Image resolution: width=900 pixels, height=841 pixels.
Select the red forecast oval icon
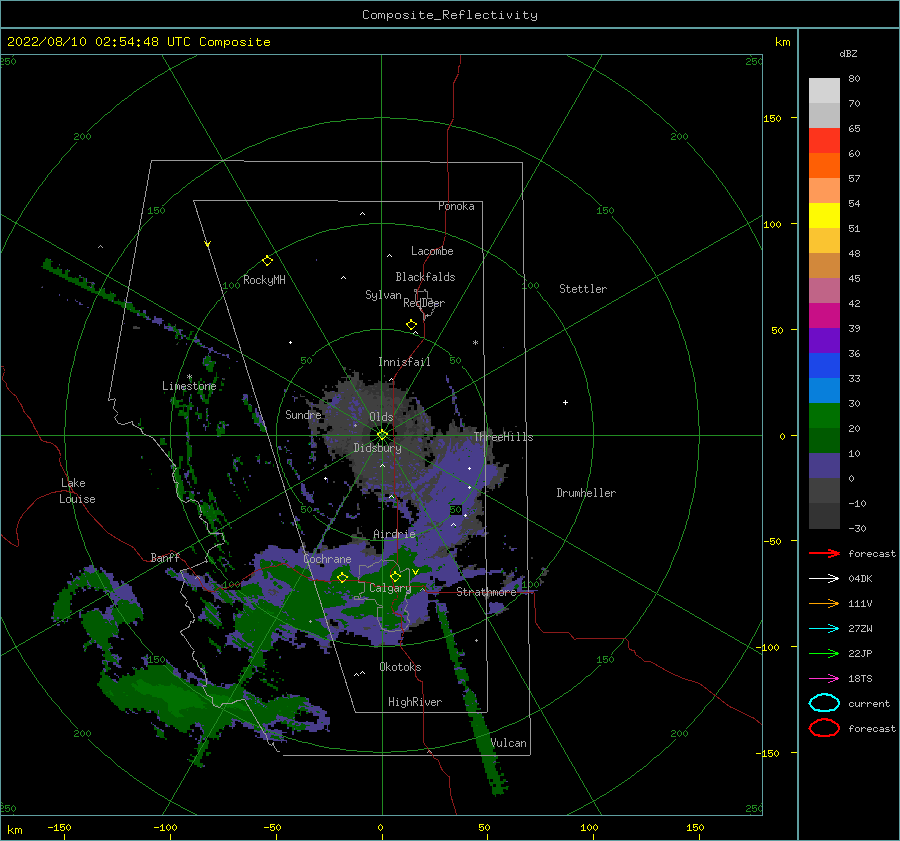coord(824,728)
